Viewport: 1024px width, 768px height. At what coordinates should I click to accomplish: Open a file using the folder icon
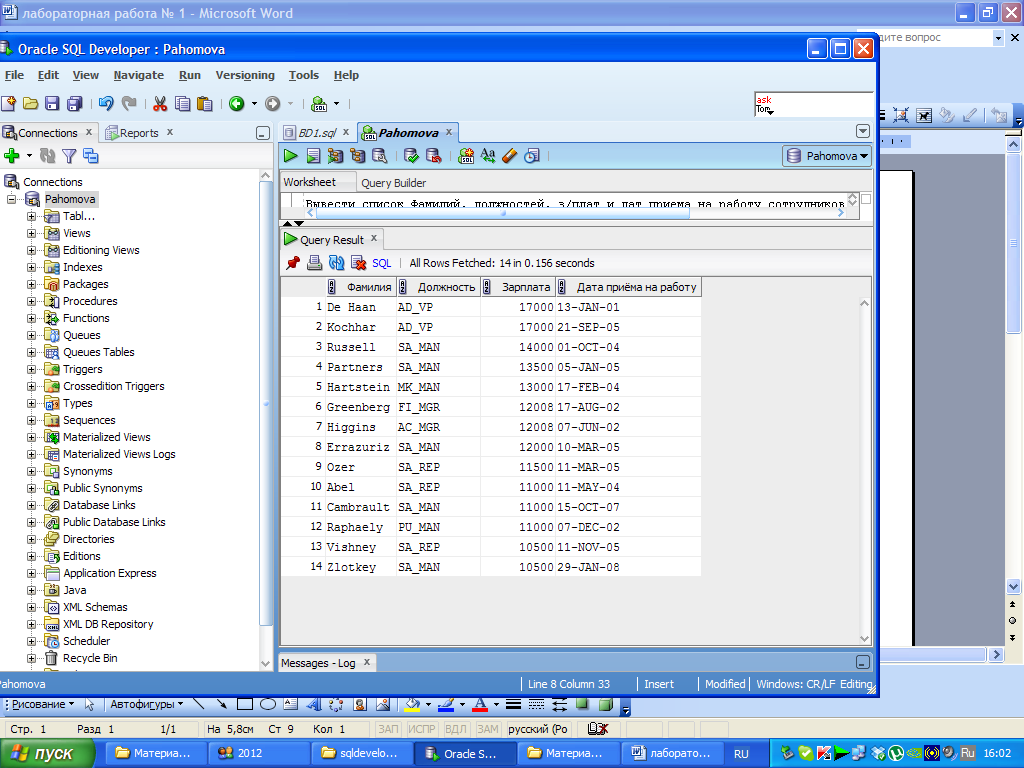coord(30,103)
